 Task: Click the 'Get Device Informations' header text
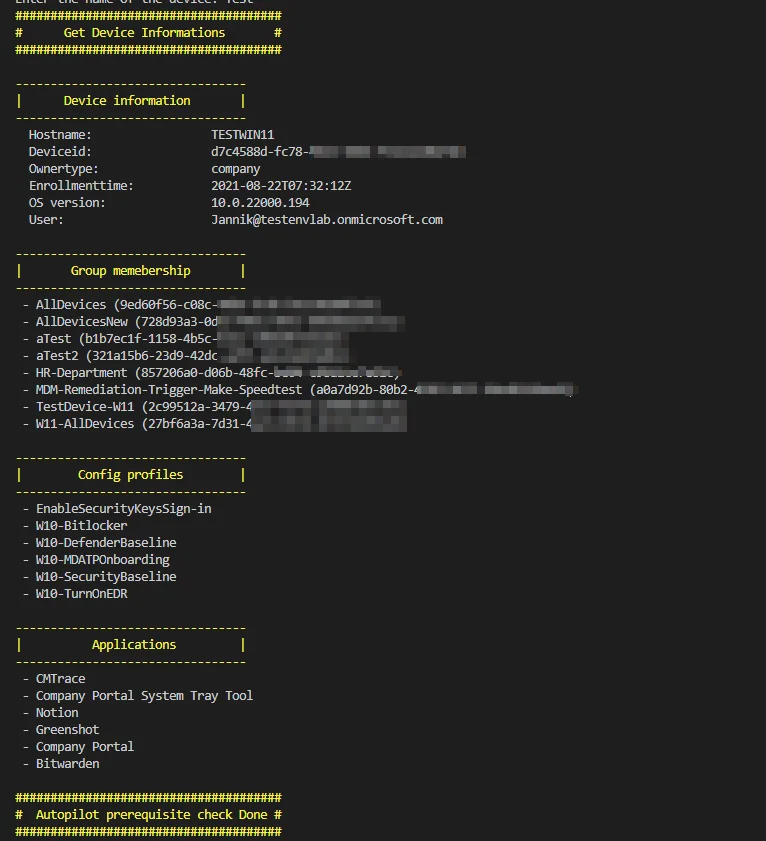[x=144, y=33]
